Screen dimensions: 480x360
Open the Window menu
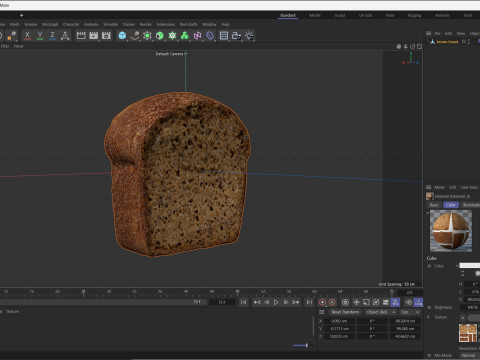(209, 24)
